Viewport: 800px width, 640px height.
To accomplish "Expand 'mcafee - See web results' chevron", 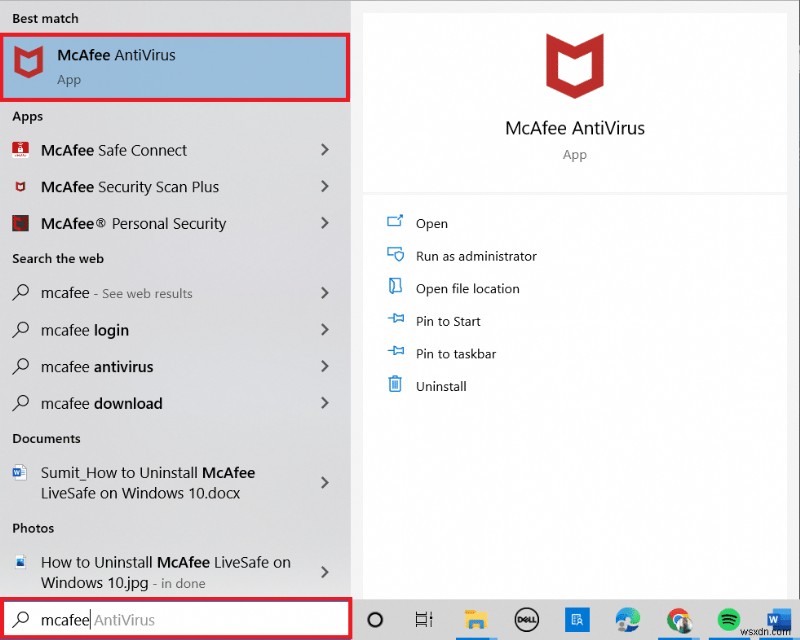I will [324, 293].
